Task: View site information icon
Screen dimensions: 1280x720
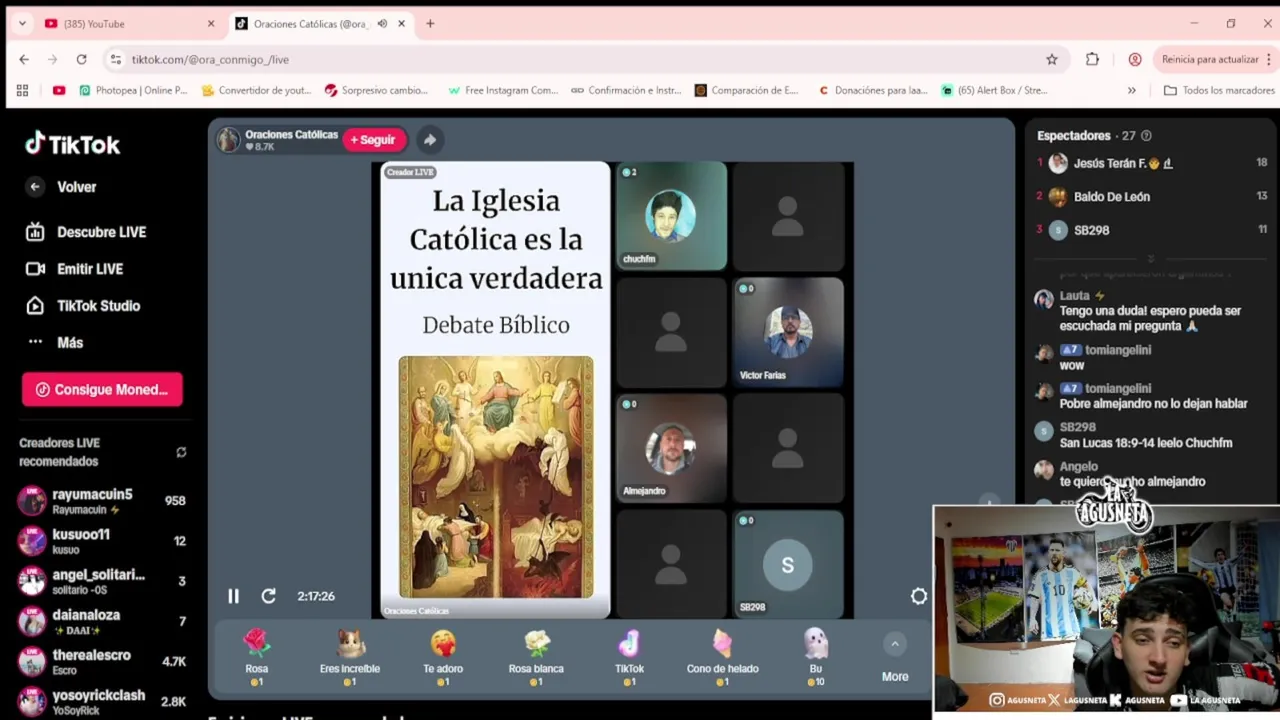Action: [x=116, y=60]
